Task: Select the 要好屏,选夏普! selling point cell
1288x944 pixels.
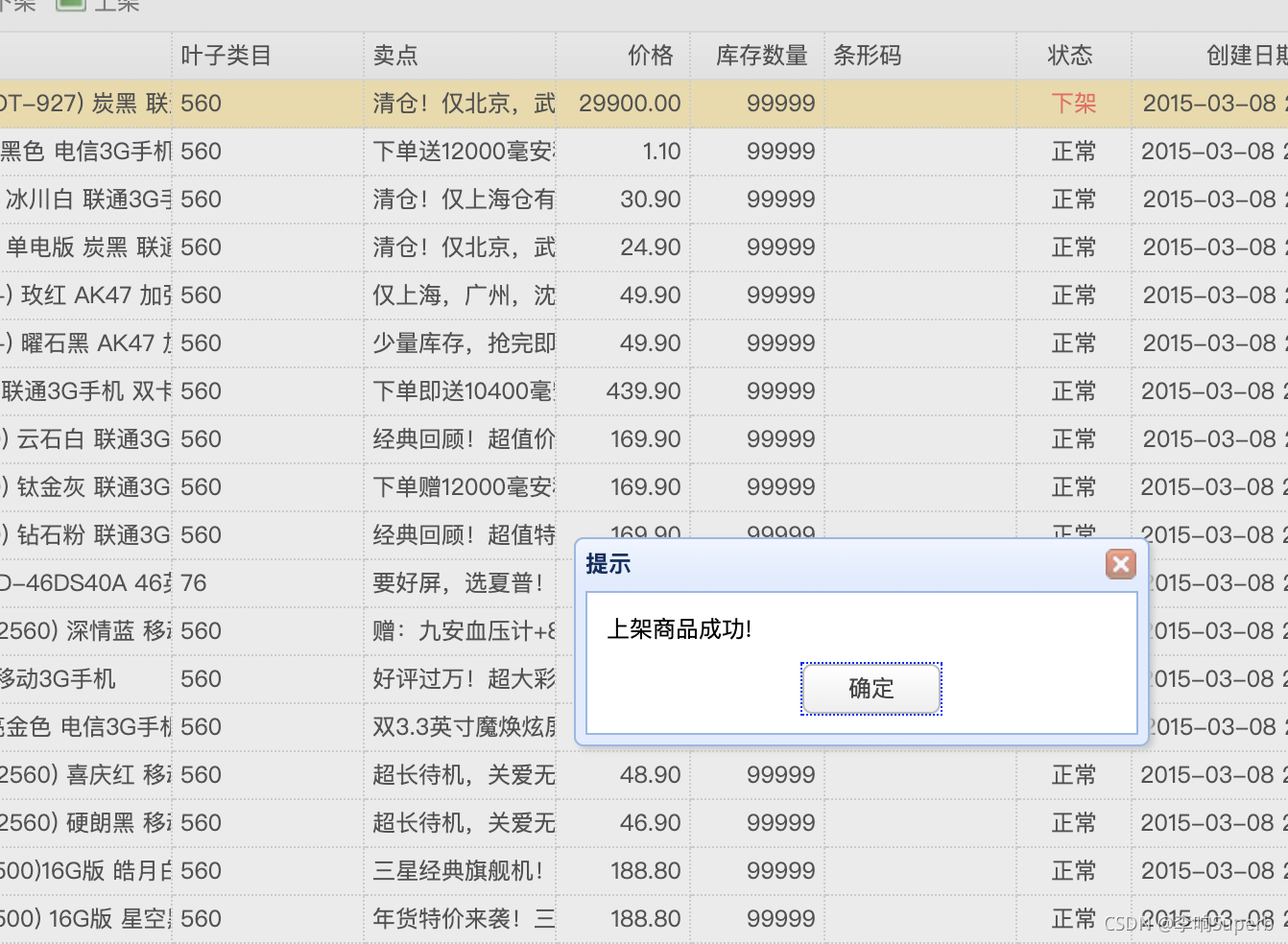Action: point(460,583)
